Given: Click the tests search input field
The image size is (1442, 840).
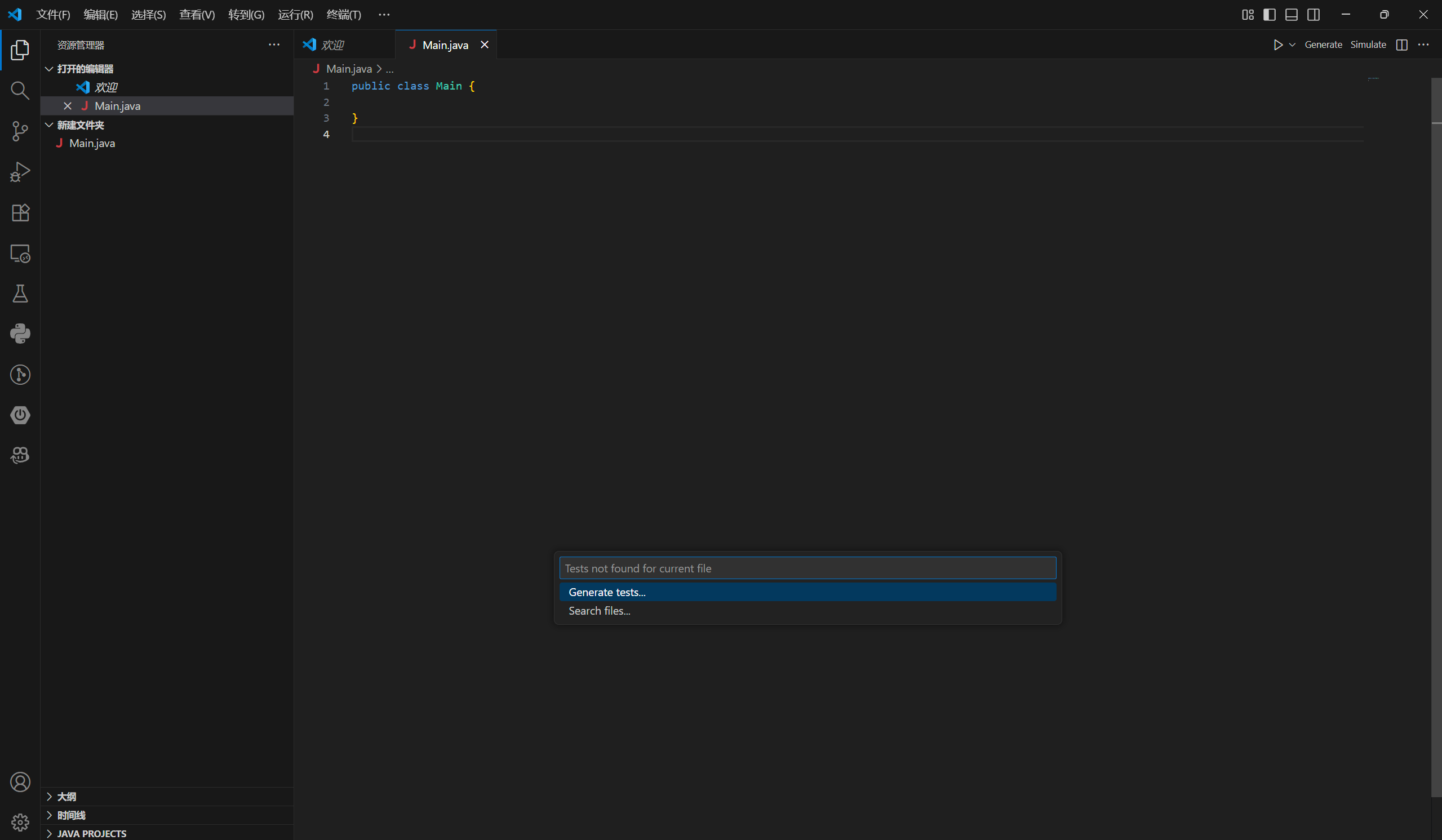Looking at the screenshot, I should point(807,568).
